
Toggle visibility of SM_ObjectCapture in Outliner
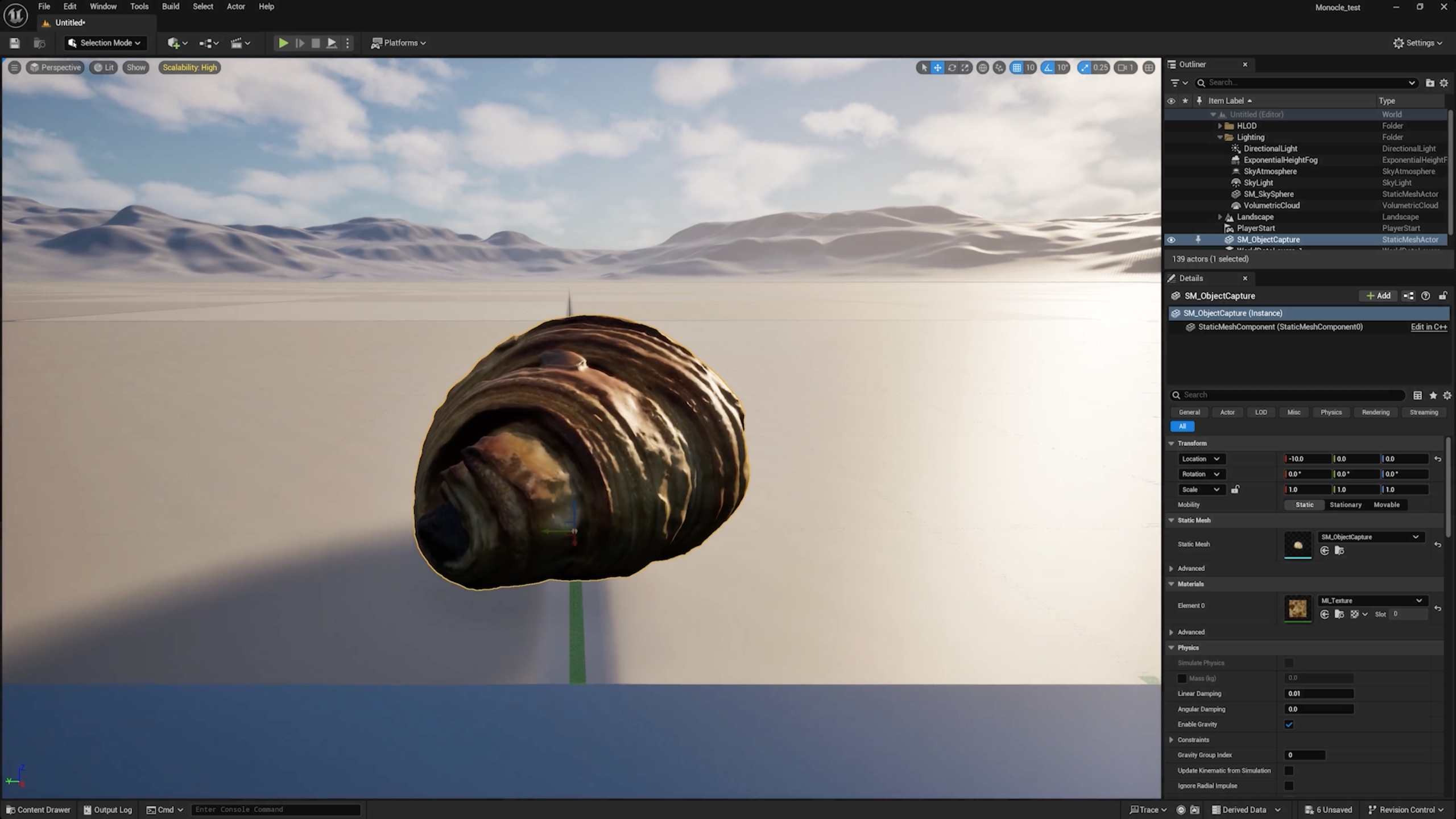click(1172, 239)
